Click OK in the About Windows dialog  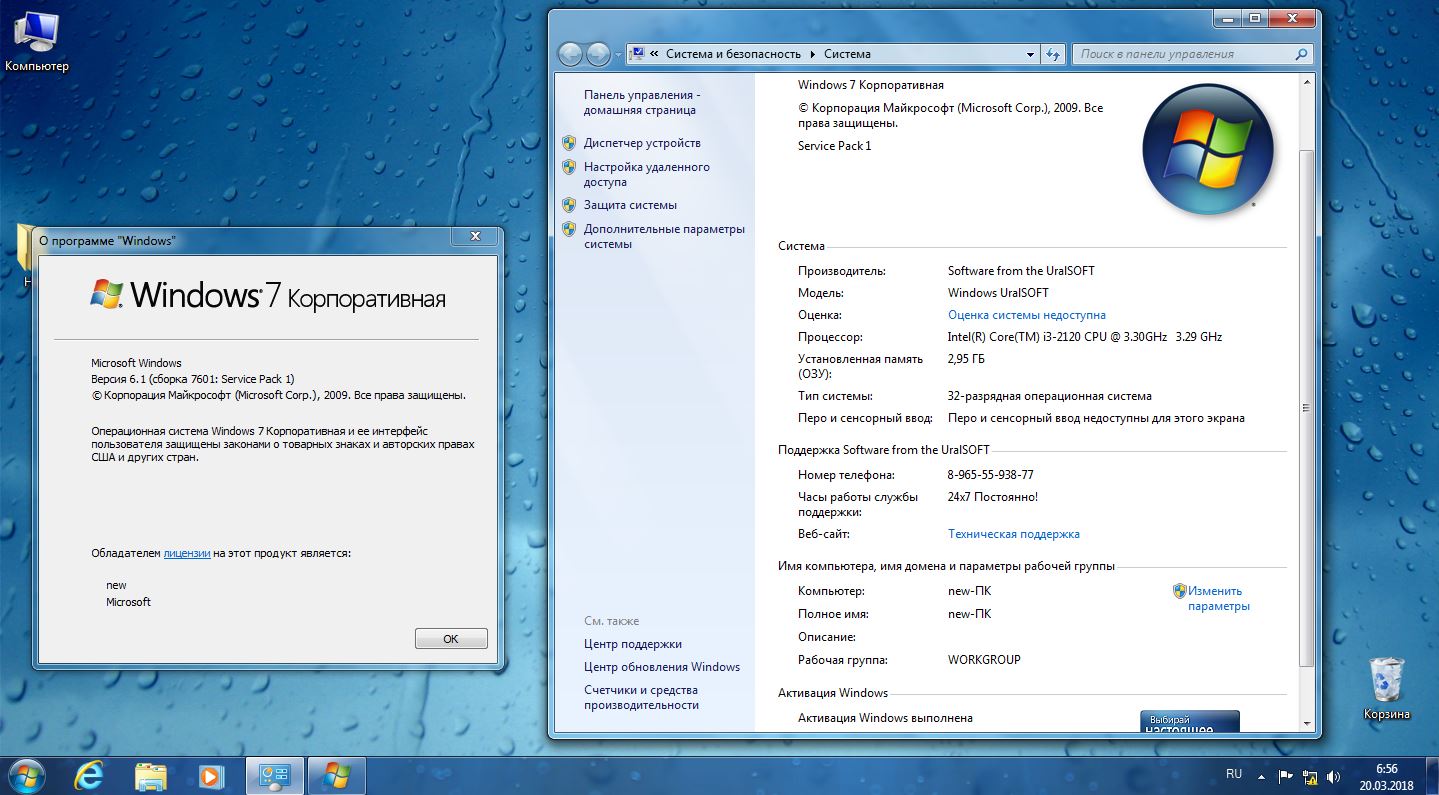[x=450, y=638]
